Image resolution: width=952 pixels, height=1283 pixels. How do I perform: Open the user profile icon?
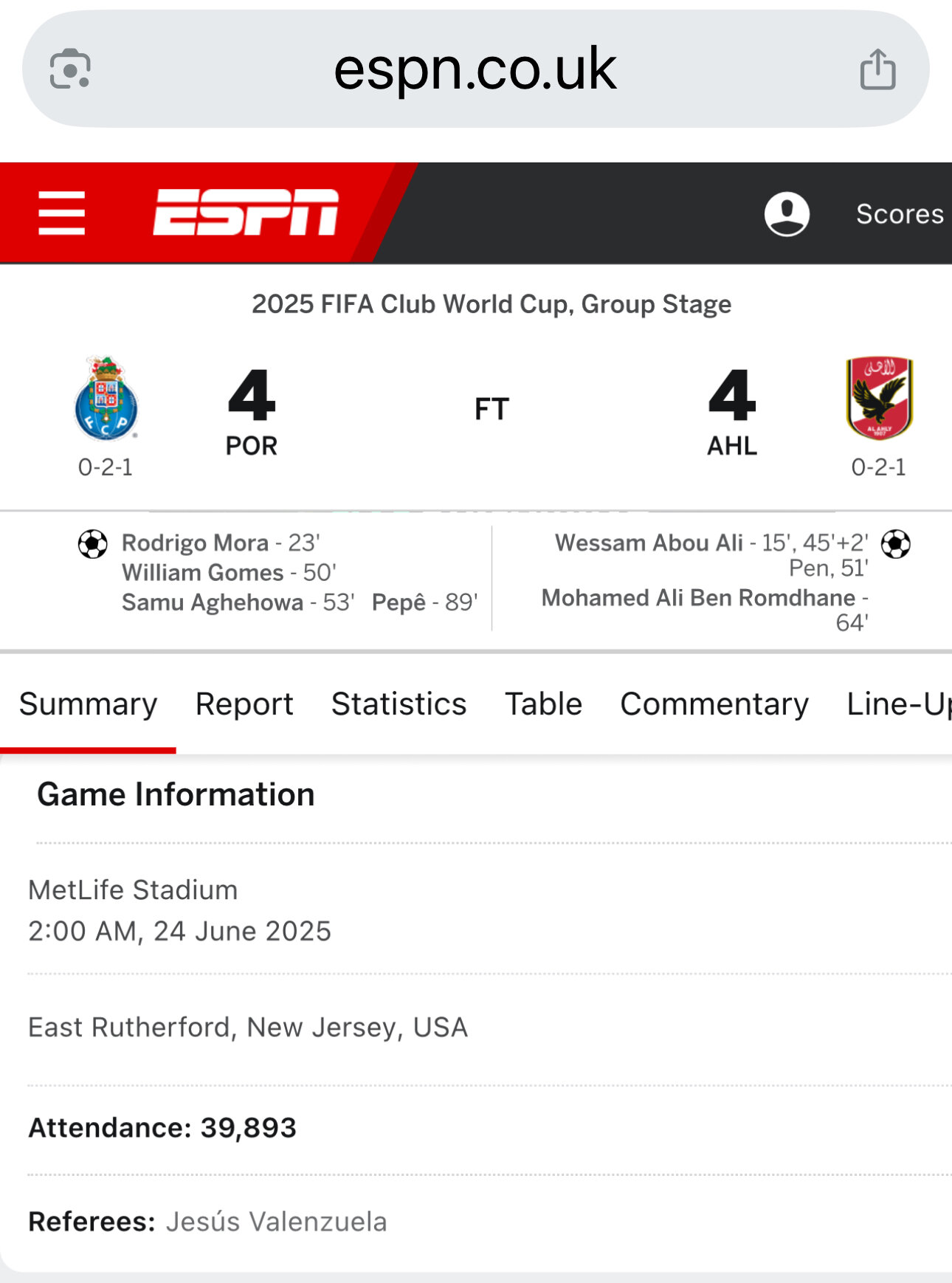tap(787, 214)
